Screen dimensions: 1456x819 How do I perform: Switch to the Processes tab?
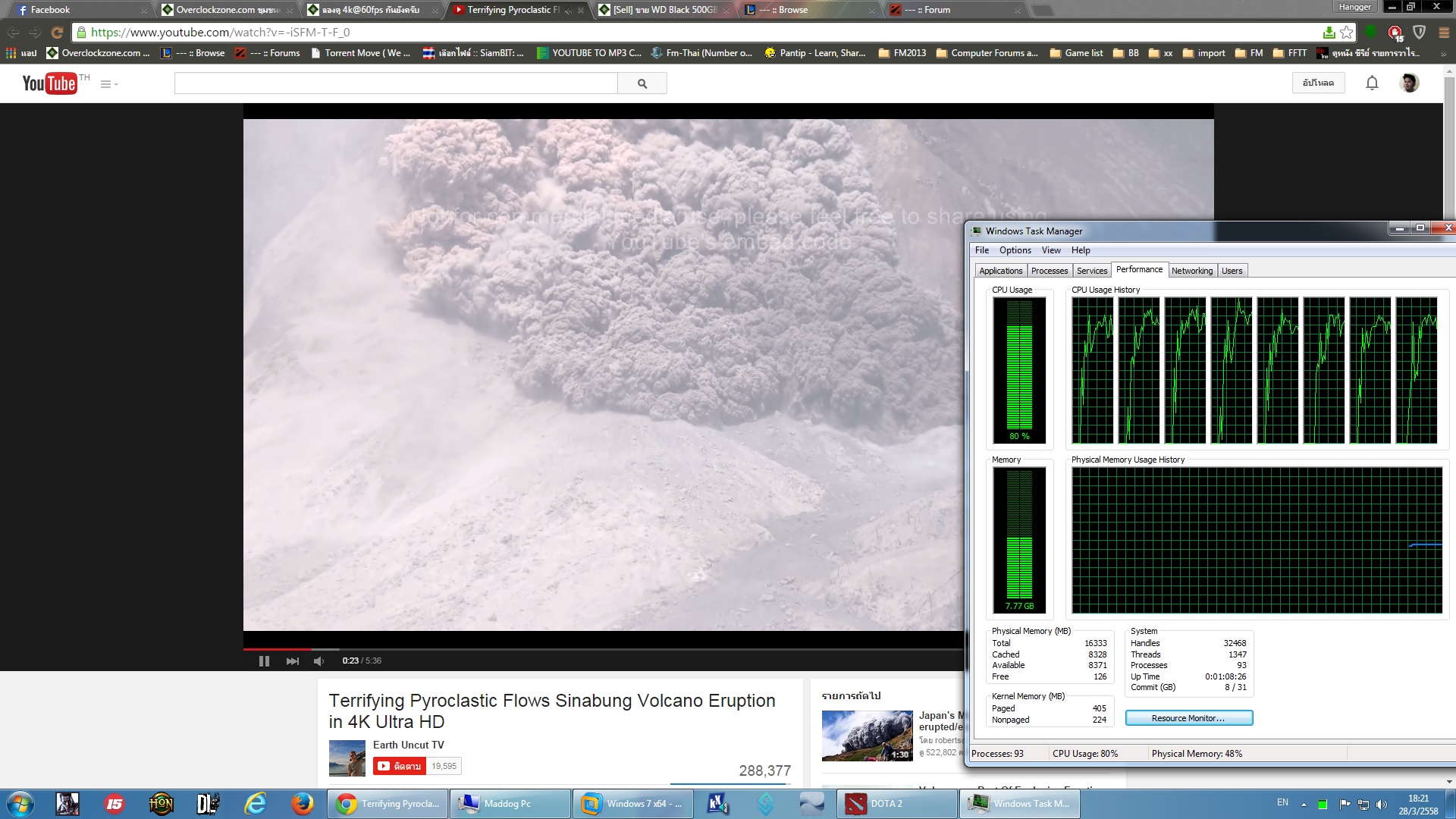point(1049,271)
